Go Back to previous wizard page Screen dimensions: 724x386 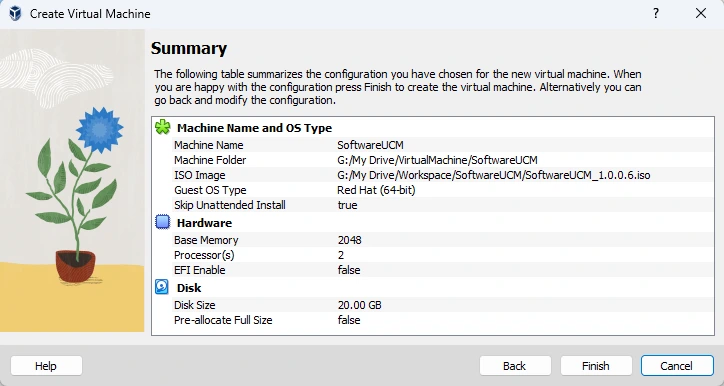click(515, 366)
